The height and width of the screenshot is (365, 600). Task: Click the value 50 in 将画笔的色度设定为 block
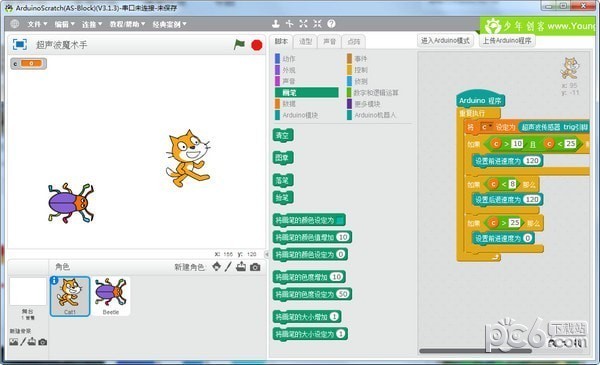pos(343,294)
